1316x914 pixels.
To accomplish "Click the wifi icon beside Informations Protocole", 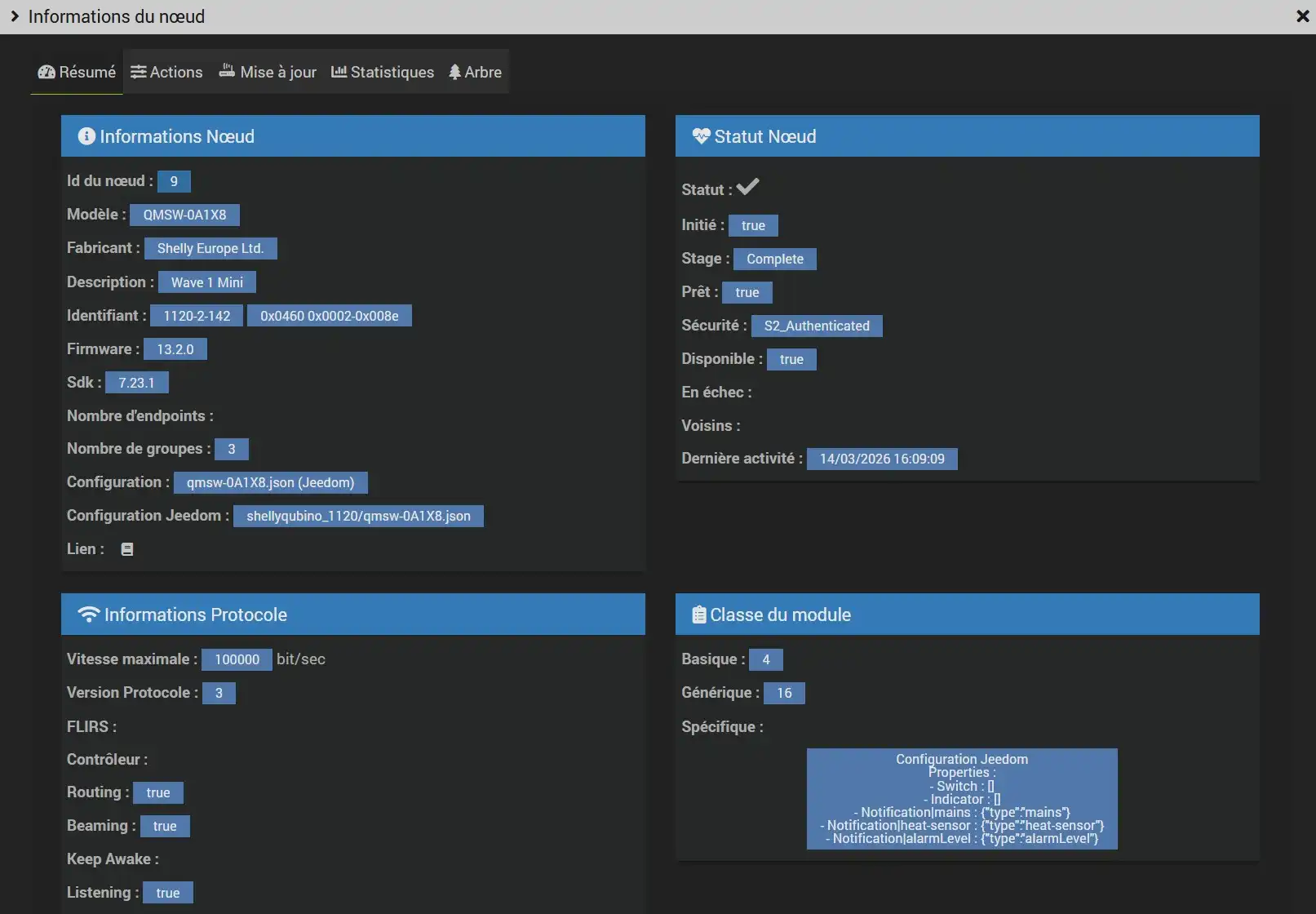I will click(x=88, y=615).
